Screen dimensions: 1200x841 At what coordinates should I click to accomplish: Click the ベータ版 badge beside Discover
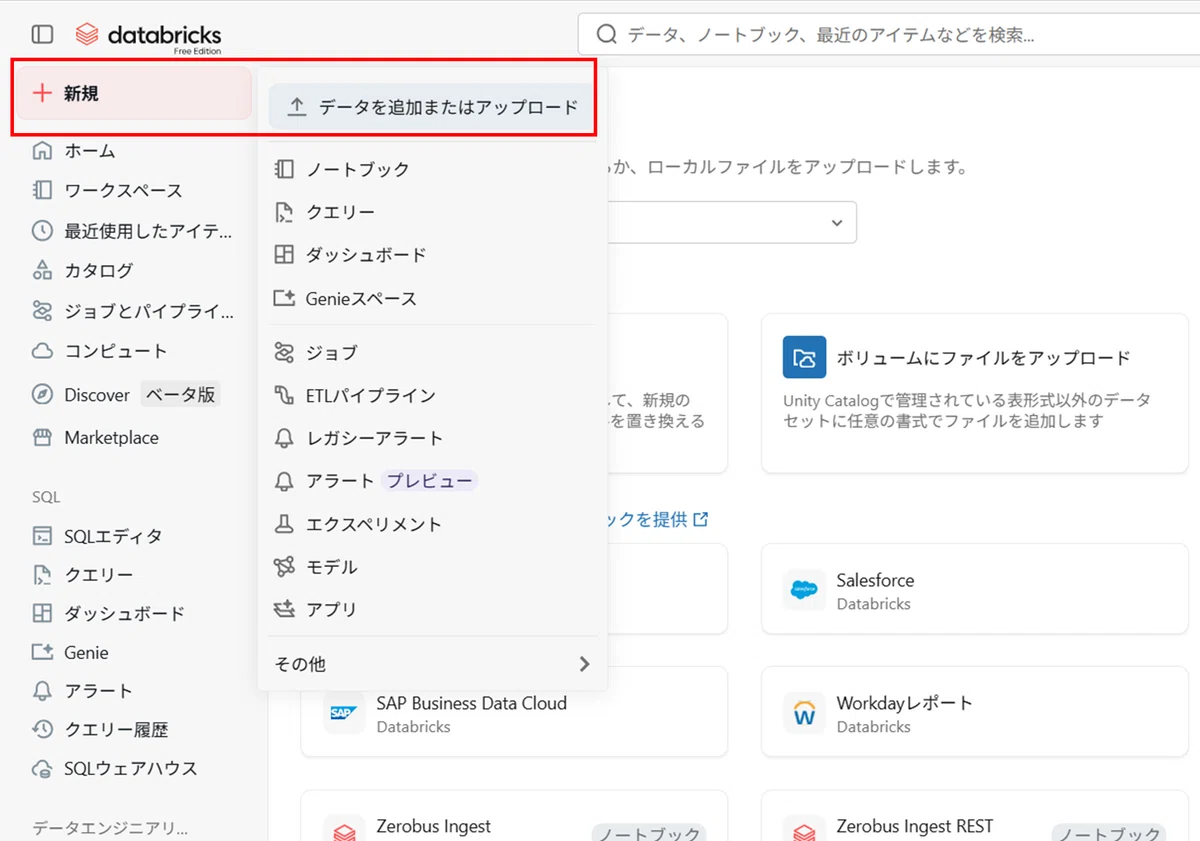[181, 394]
